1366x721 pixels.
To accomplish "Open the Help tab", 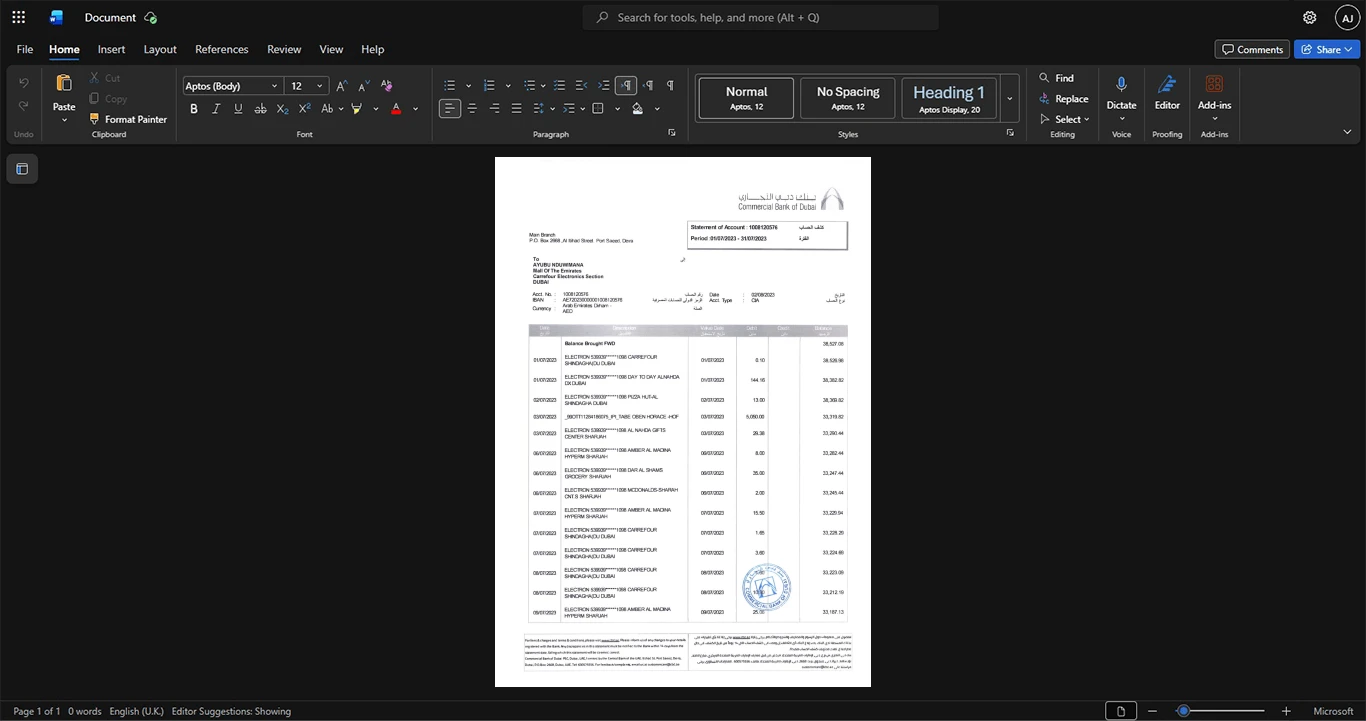I will [x=372, y=49].
